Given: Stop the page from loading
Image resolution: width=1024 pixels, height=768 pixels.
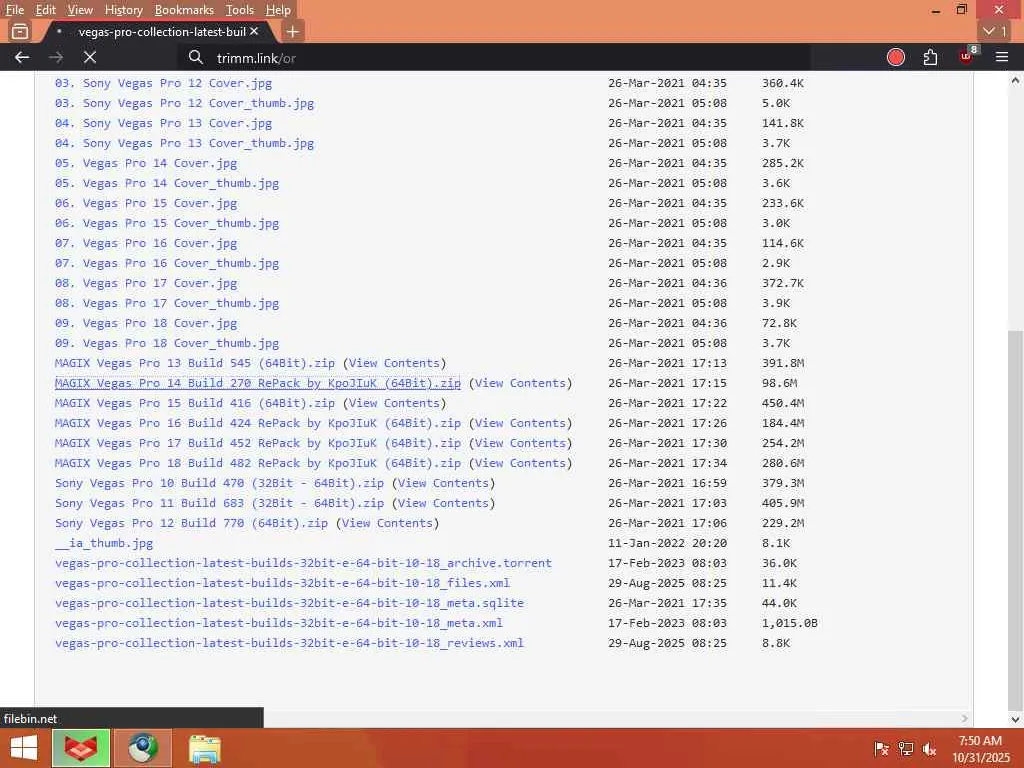Looking at the screenshot, I should coord(90,57).
